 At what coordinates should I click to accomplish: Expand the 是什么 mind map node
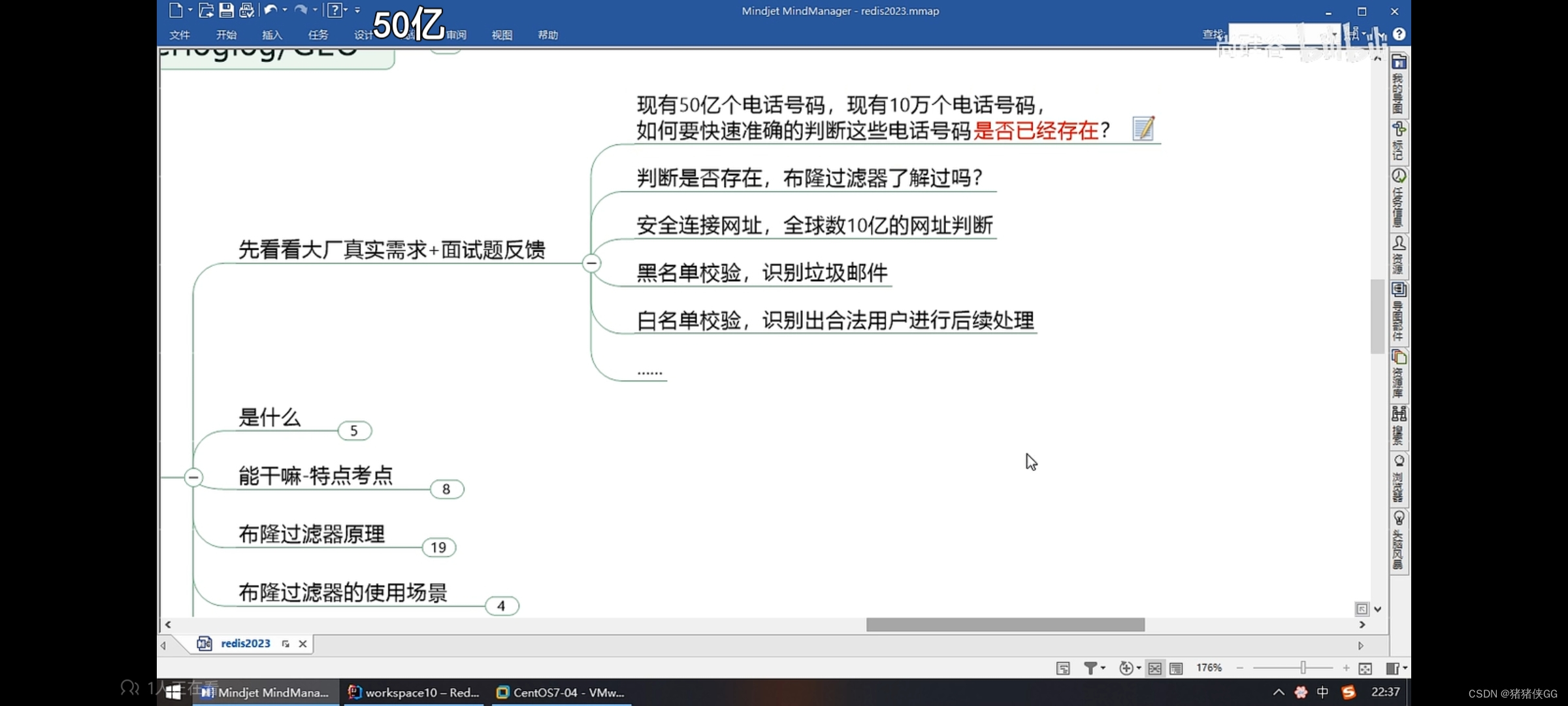pyautogui.click(x=353, y=430)
